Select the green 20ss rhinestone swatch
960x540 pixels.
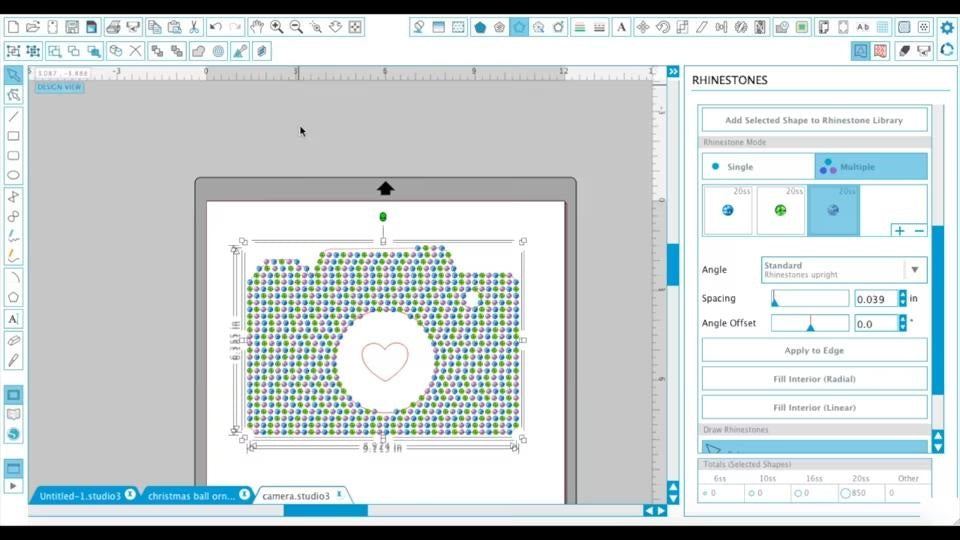click(781, 211)
